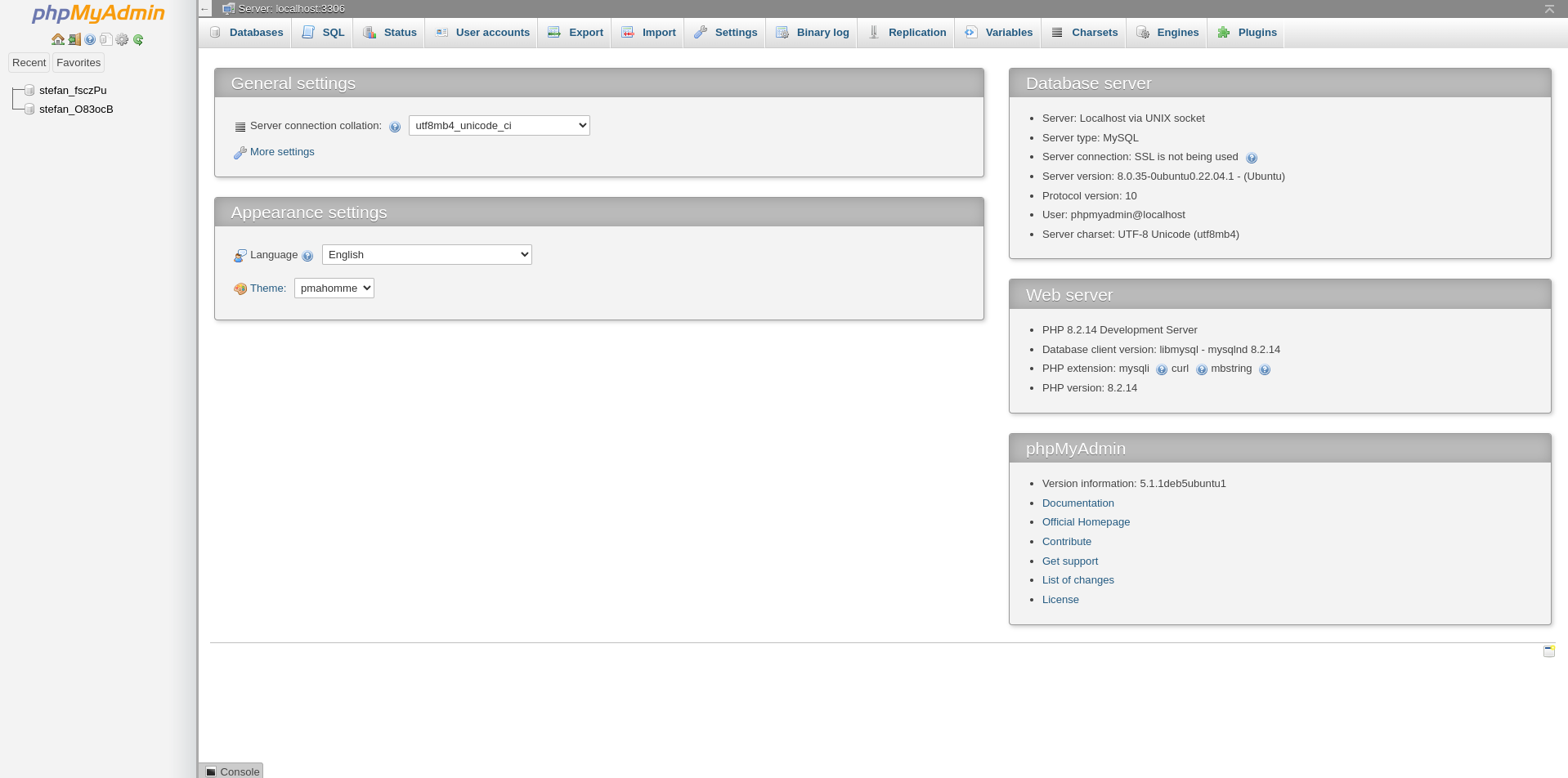The image size is (1568, 778).
Task: Click the bookmark icon at page bottom right
Action: pyautogui.click(x=1548, y=651)
